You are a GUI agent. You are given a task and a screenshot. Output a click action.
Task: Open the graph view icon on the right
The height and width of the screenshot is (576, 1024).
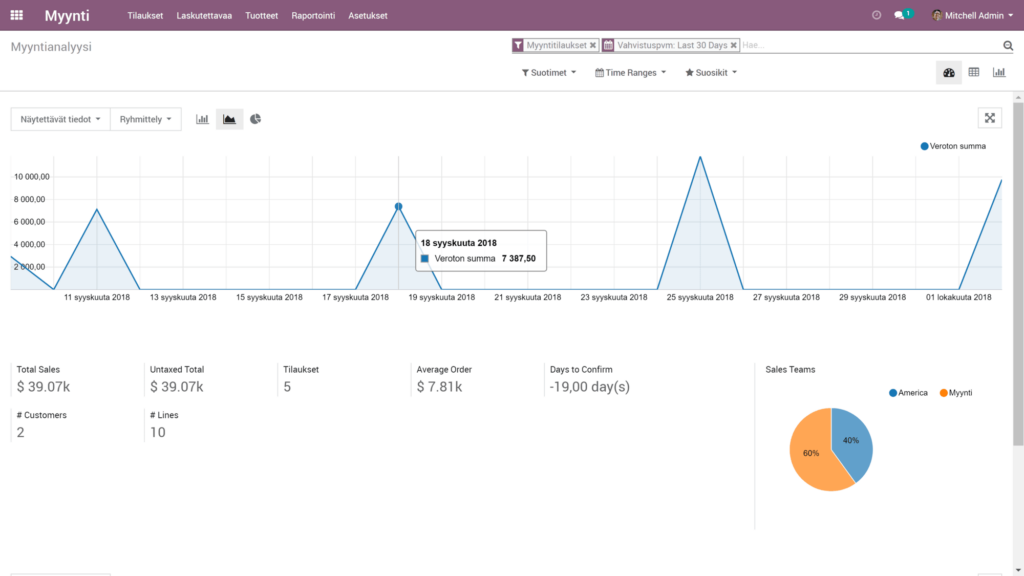[997, 72]
